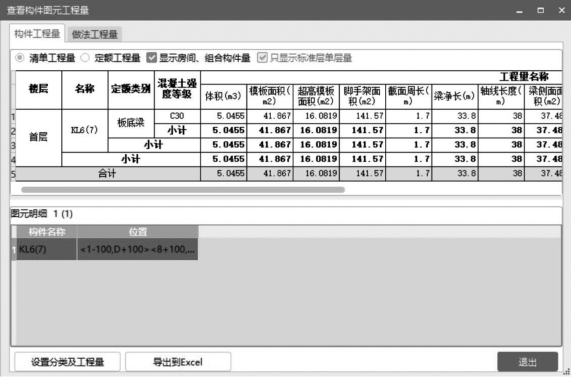
Task: Click the 设置分类及工程量 button
Action: (67, 362)
